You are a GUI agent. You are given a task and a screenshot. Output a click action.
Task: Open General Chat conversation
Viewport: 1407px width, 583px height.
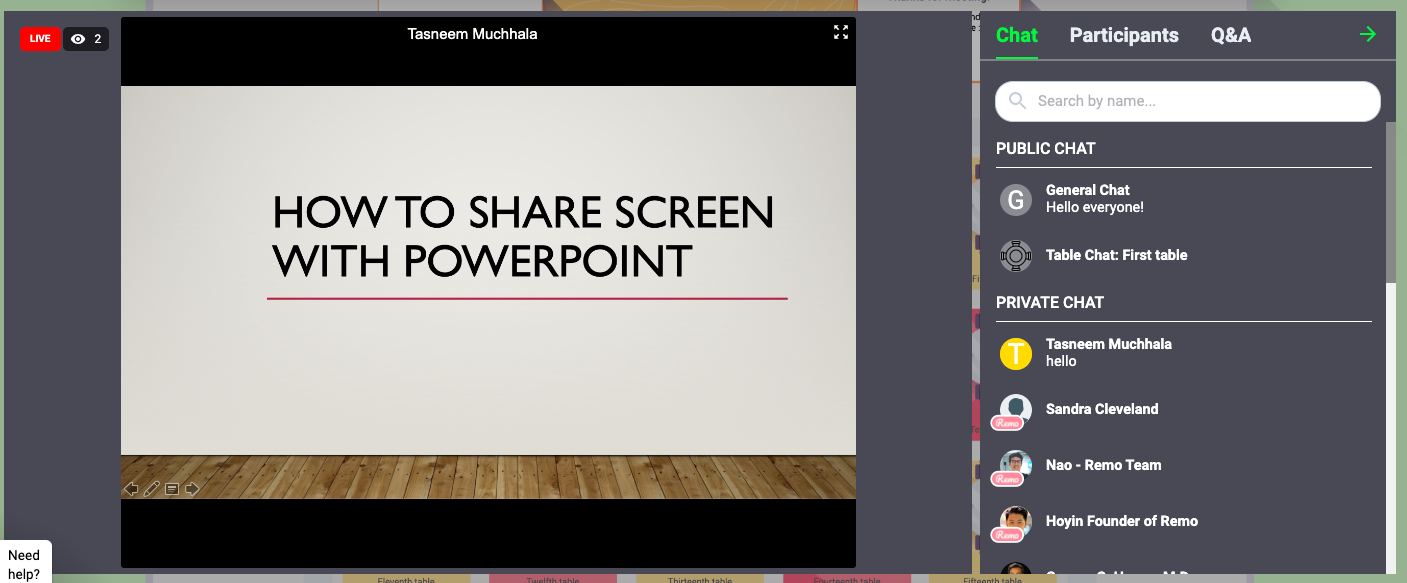(x=1184, y=199)
